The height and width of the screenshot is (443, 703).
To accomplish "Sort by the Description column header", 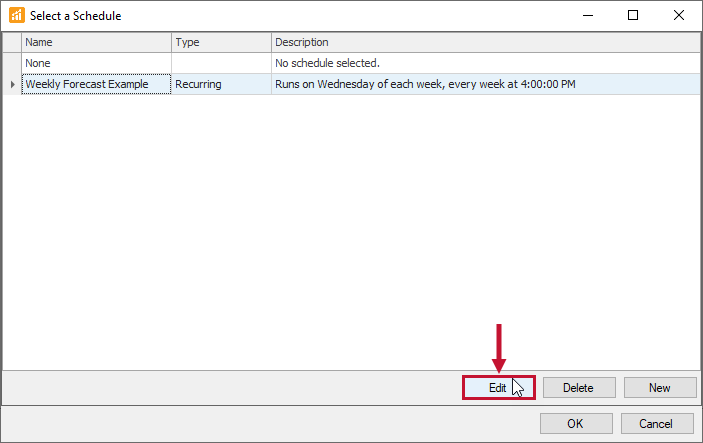I will tap(486, 42).
